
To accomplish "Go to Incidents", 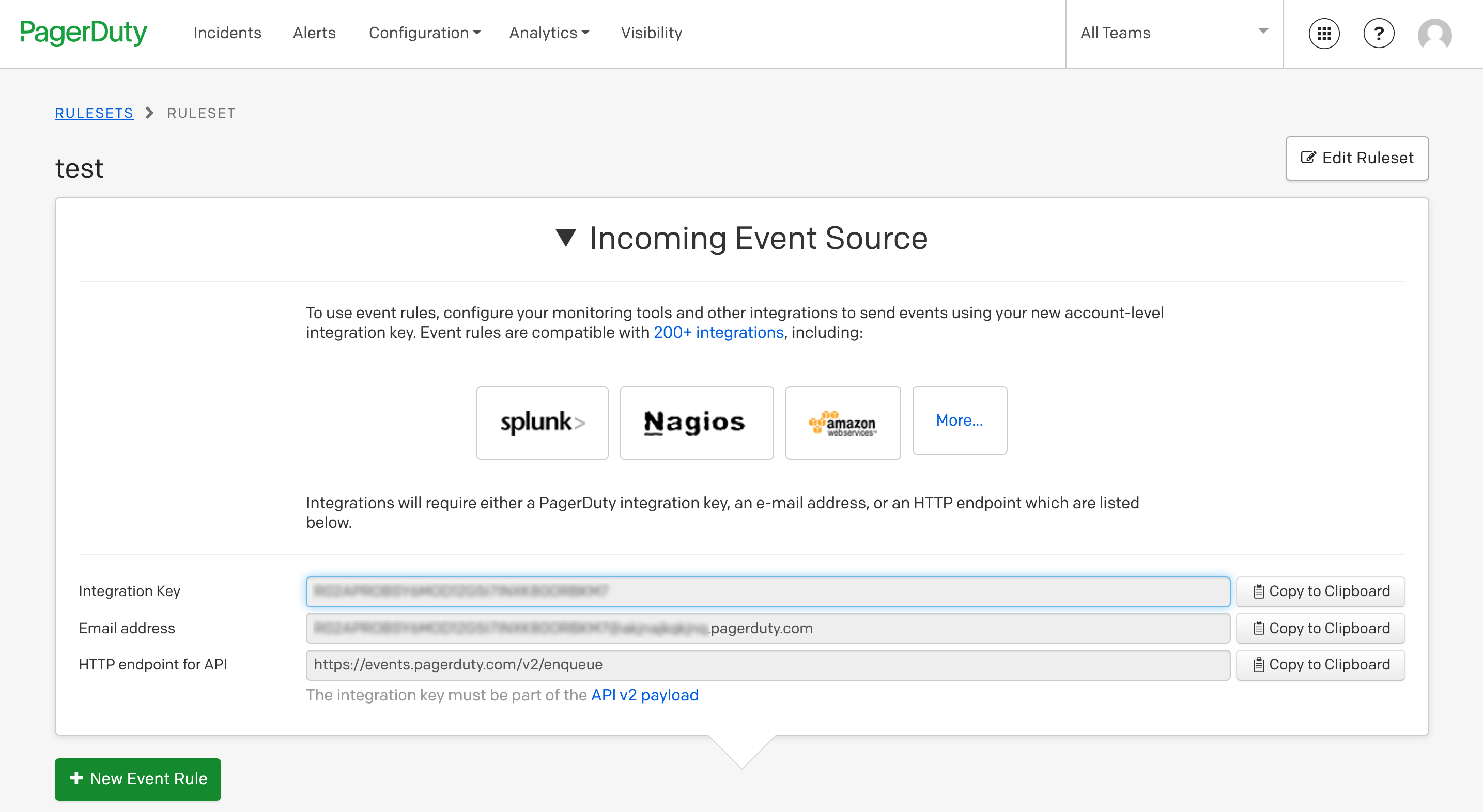I will [x=227, y=33].
